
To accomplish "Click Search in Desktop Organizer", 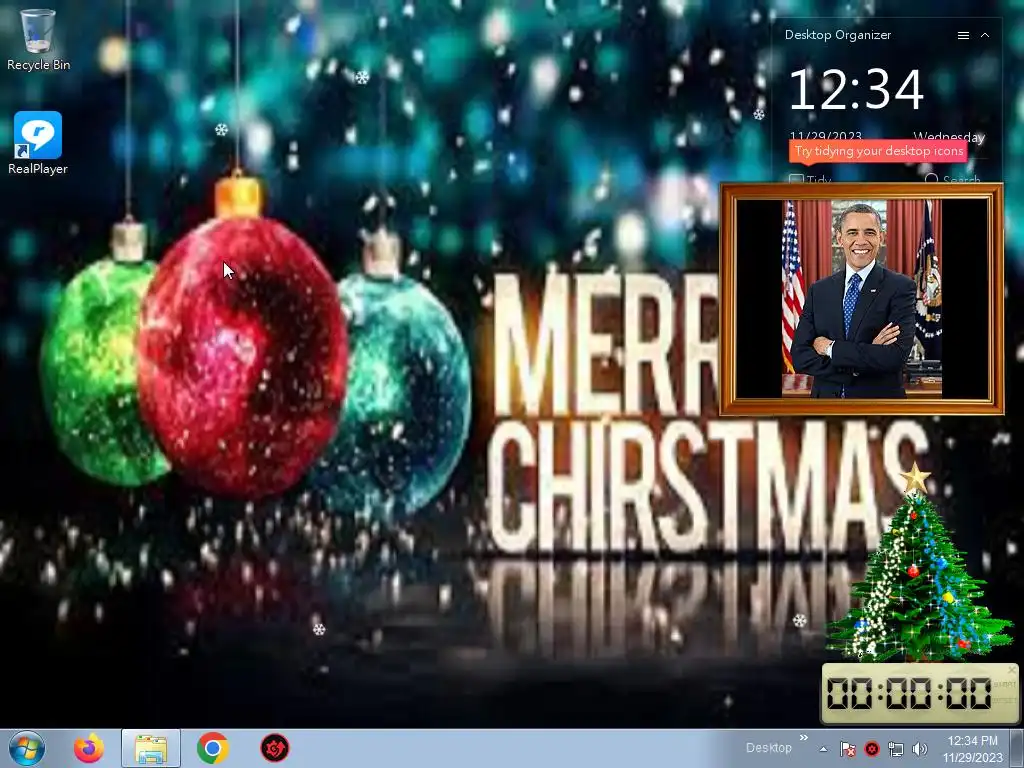I will [953, 179].
